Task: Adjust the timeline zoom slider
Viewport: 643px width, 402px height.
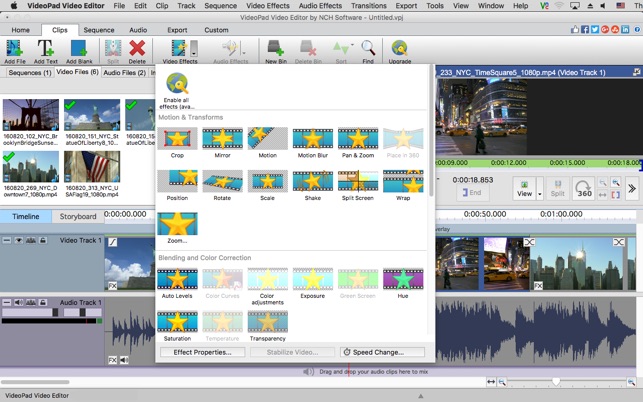Action: pyautogui.click(x=557, y=382)
